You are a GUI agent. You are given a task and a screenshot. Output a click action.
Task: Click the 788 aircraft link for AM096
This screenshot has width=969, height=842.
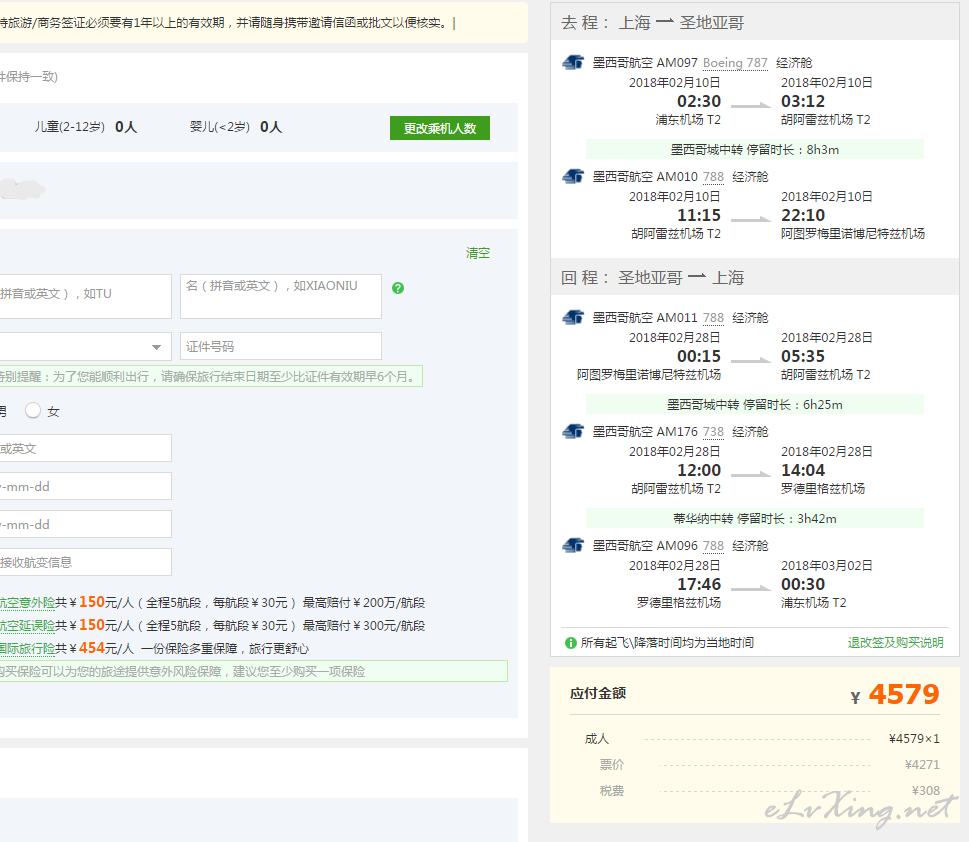(713, 546)
